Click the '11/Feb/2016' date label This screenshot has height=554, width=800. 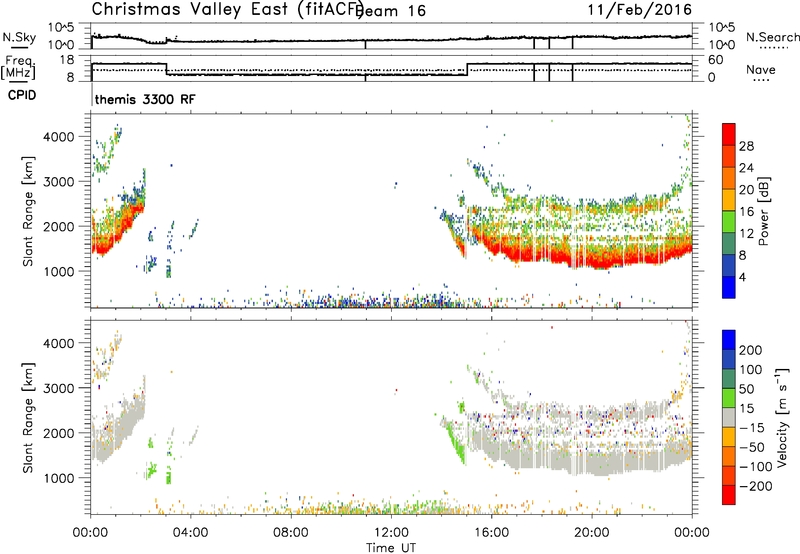[x=640, y=10]
